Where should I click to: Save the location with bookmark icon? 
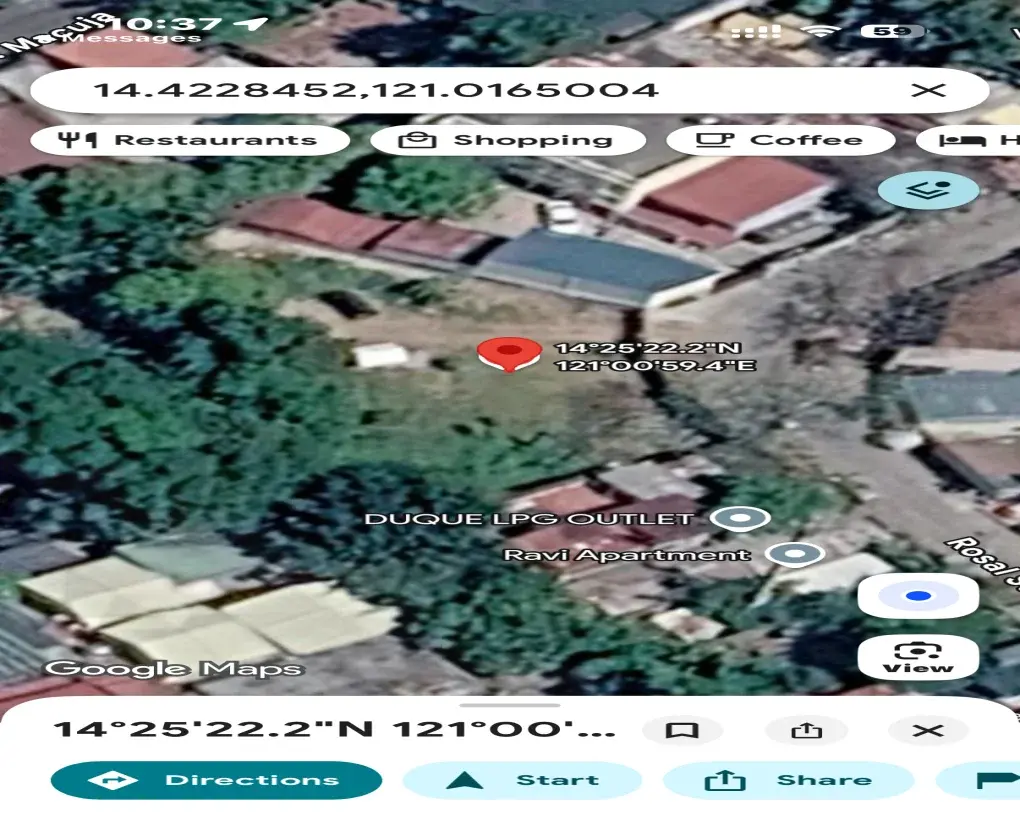(682, 730)
